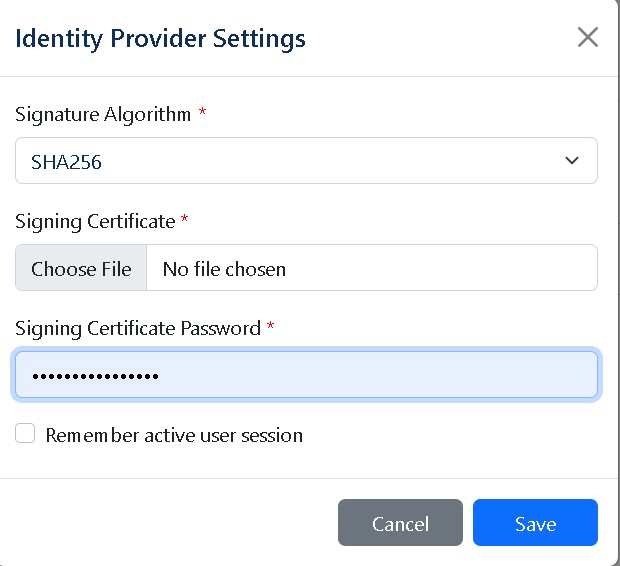Viewport: 620px width, 566px height.
Task: Click the Signature Algorithm label
Action: [x=103, y=115]
